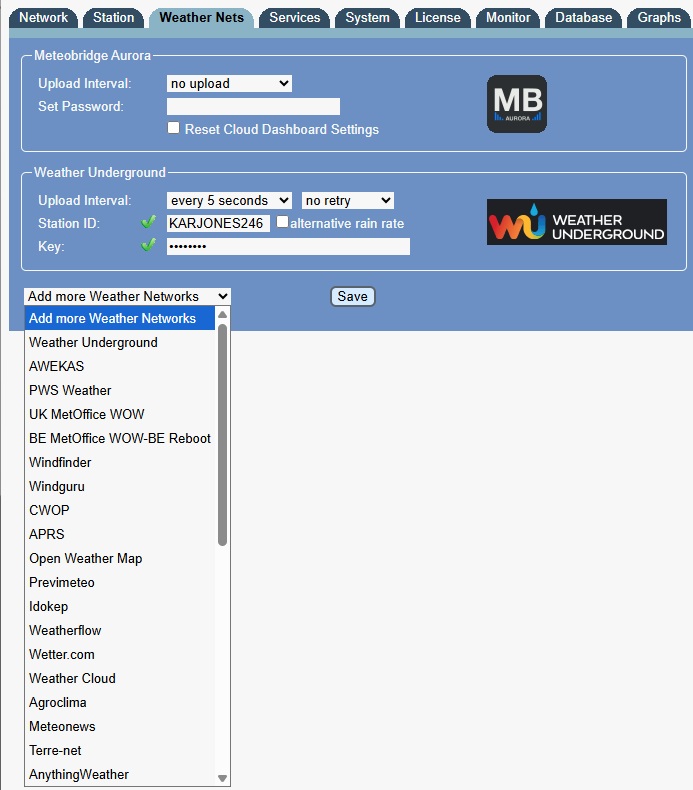Choose AnythingWeather from the list
This screenshot has width=693, height=790.
(x=120, y=774)
